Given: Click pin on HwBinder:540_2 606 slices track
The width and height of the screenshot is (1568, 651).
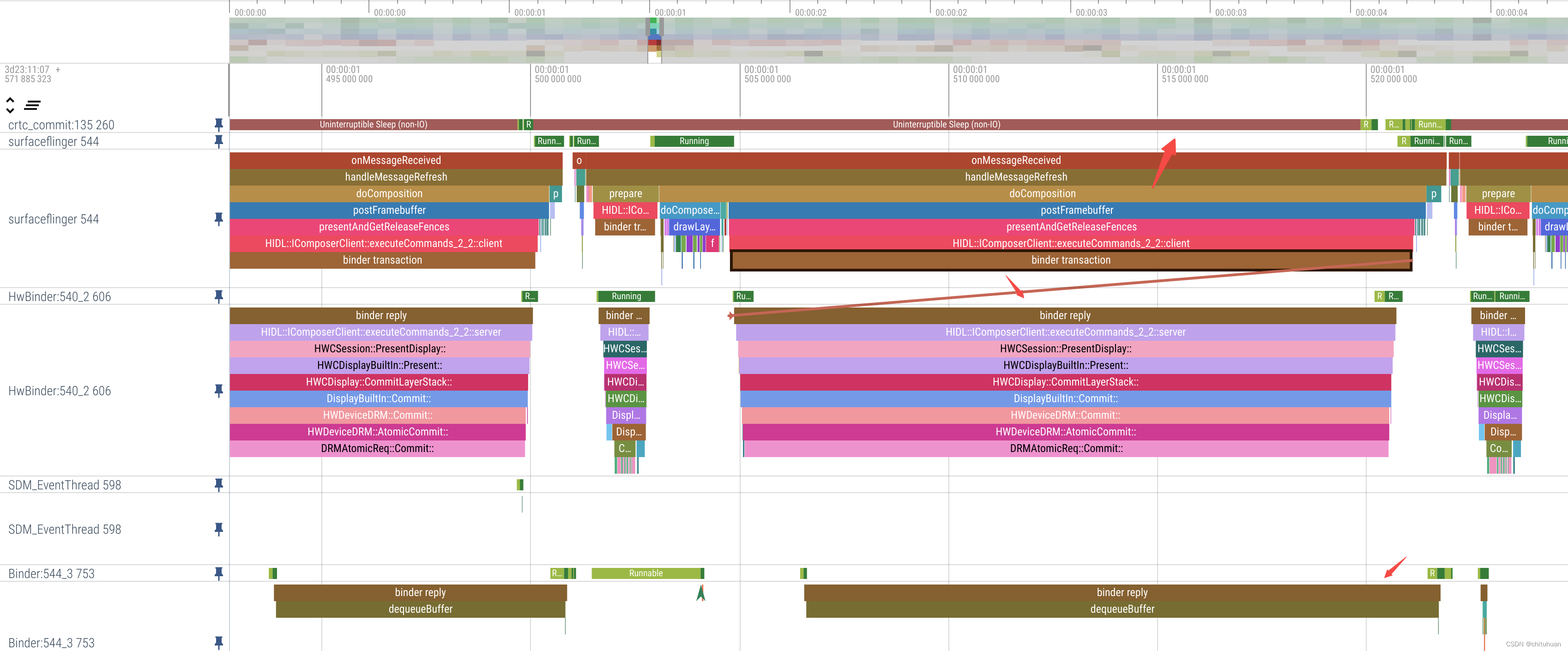Looking at the screenshot, I should pyautogui.click(x=218, y=391).
